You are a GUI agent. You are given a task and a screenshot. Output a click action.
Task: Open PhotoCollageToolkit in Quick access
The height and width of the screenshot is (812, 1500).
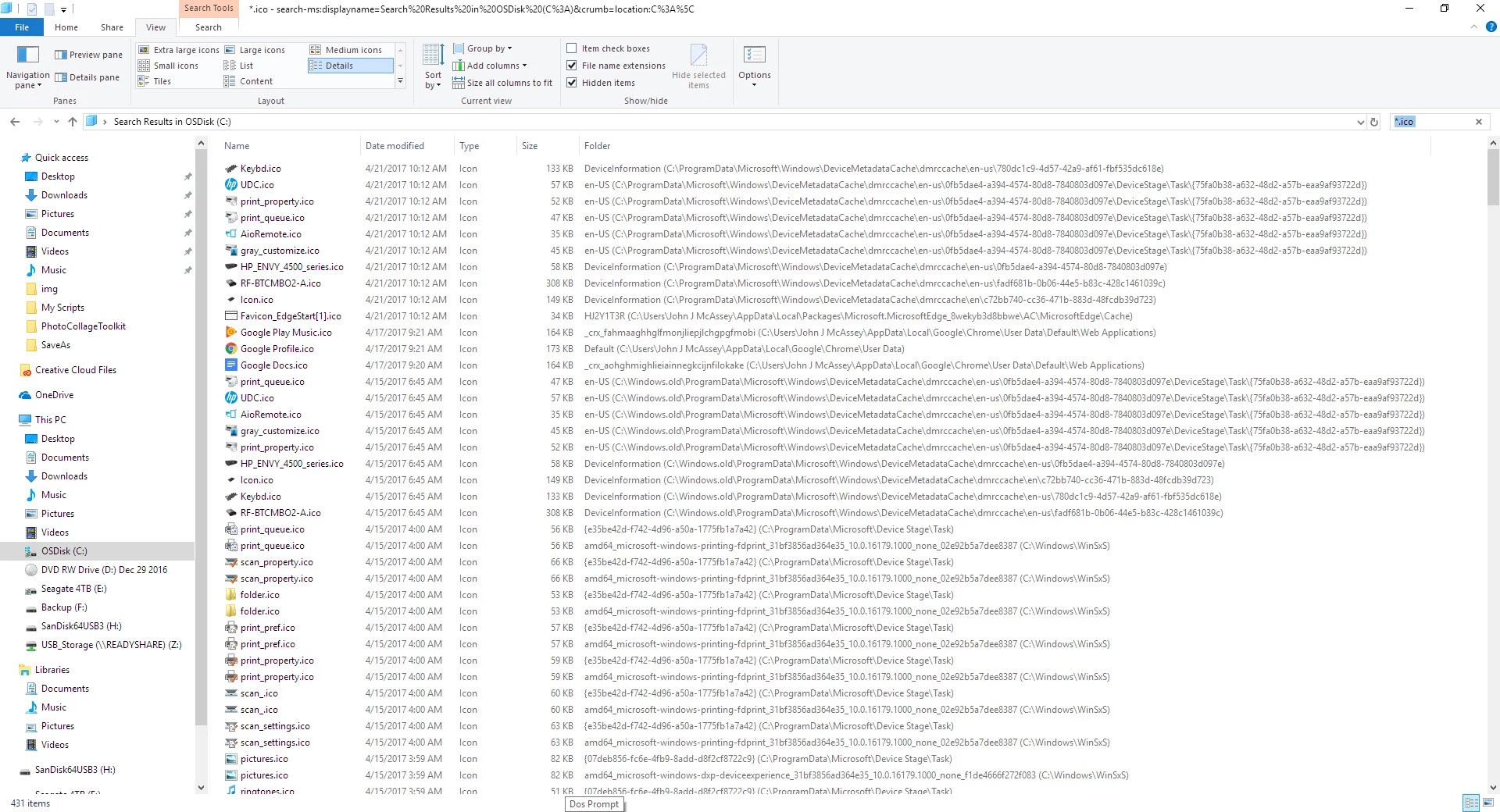[83, 326]
